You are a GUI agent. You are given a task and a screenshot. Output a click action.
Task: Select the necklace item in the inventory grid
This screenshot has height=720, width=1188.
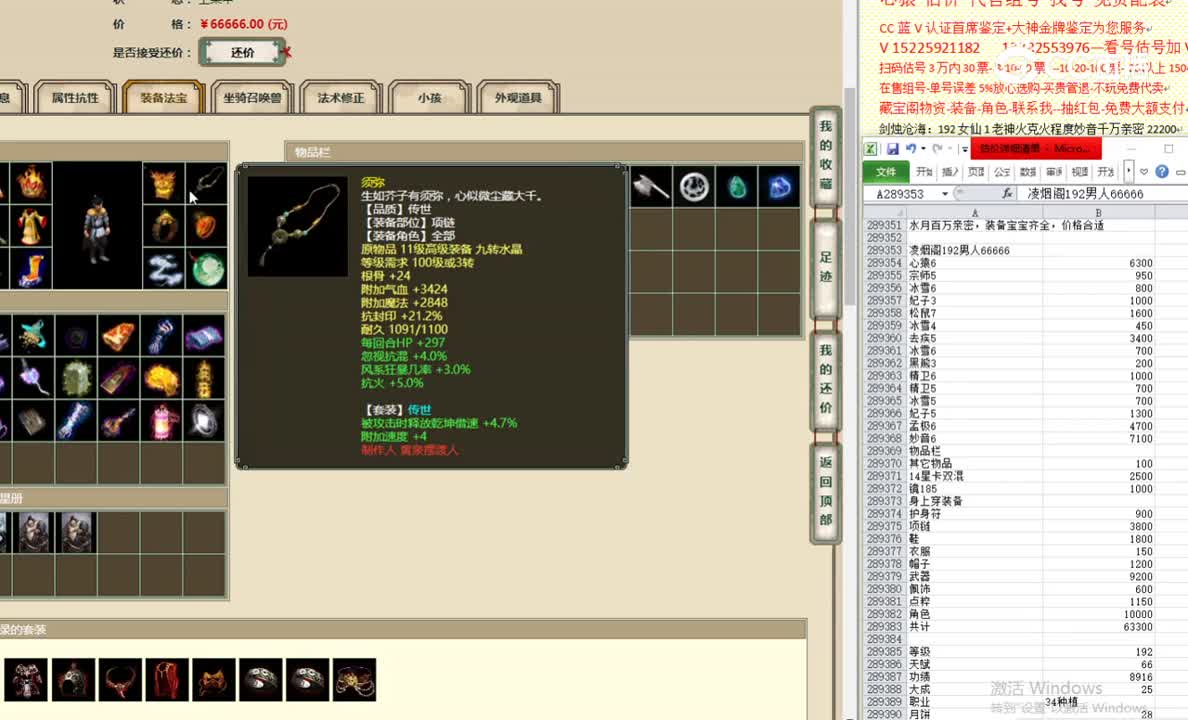pos(205,184)
